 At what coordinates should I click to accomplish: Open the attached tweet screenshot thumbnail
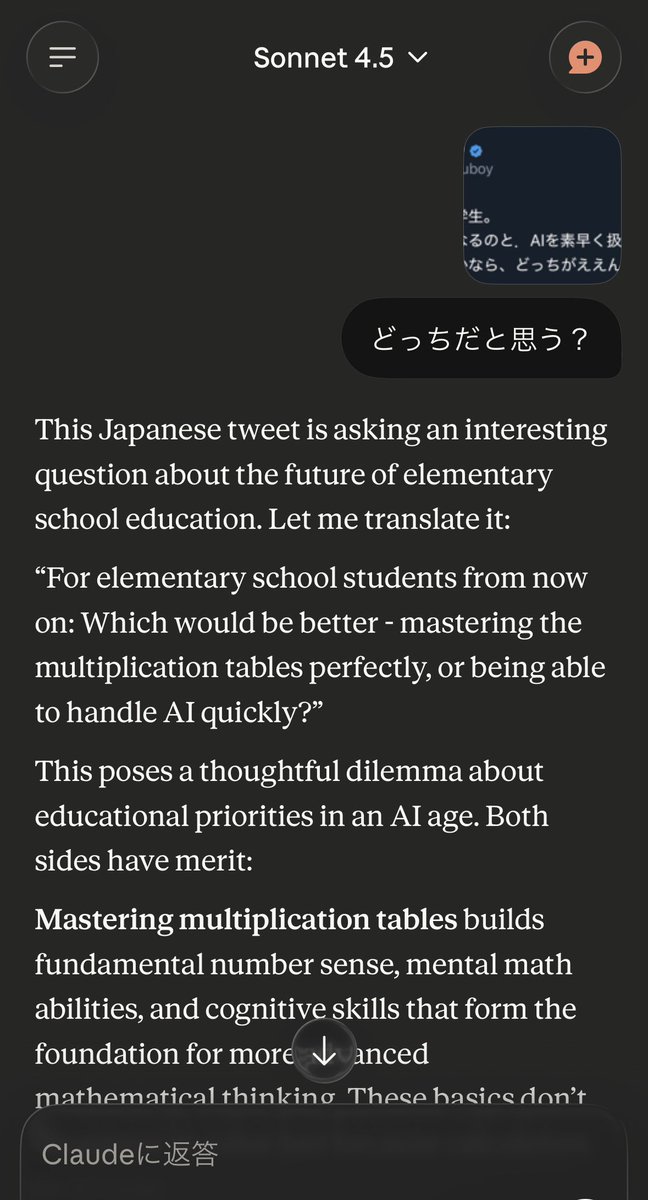coord(542,205)
